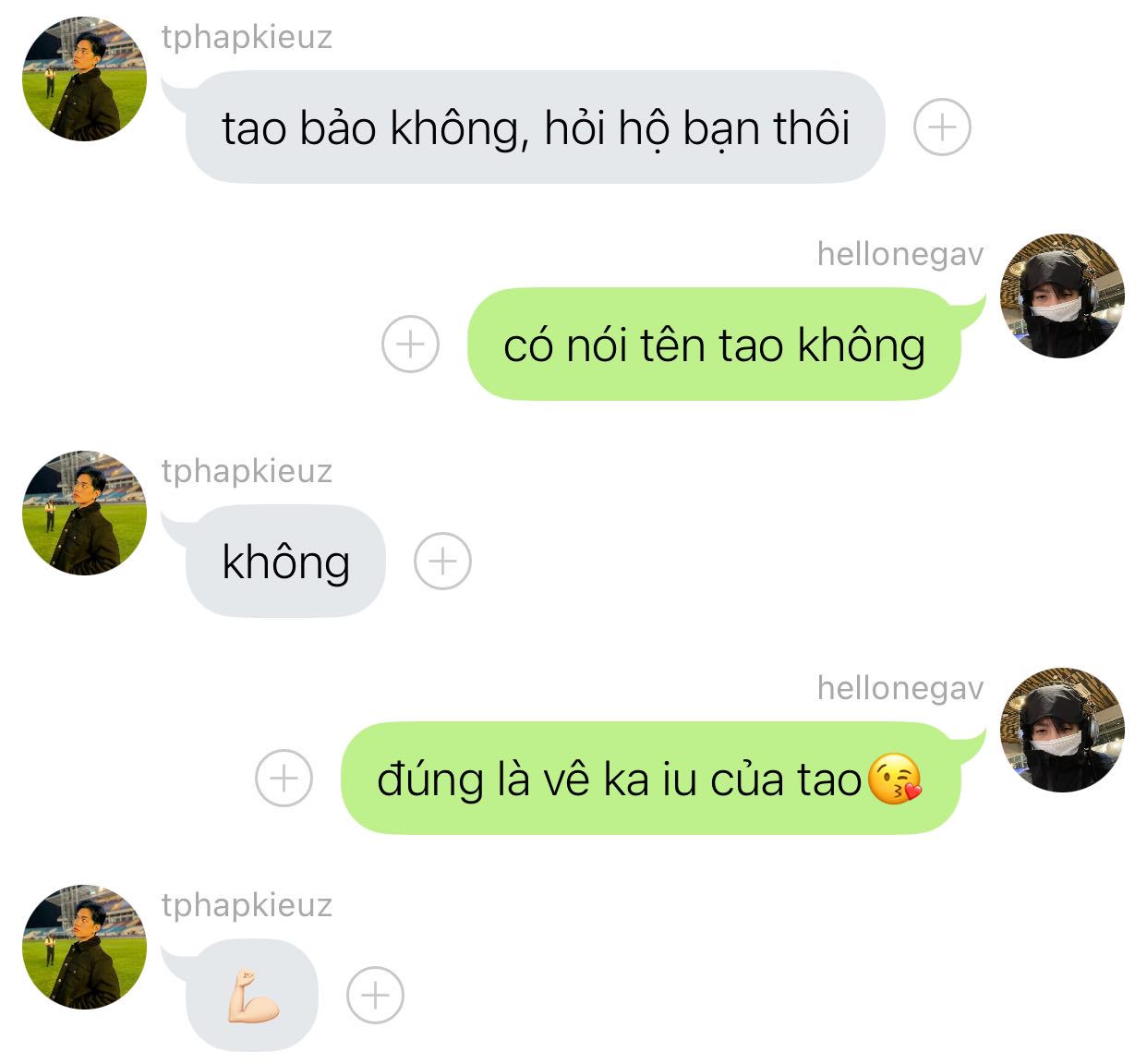
Task: Add reaction to "tao bảo không, hỏi hộ bạn thôi"
Action: 942,127
